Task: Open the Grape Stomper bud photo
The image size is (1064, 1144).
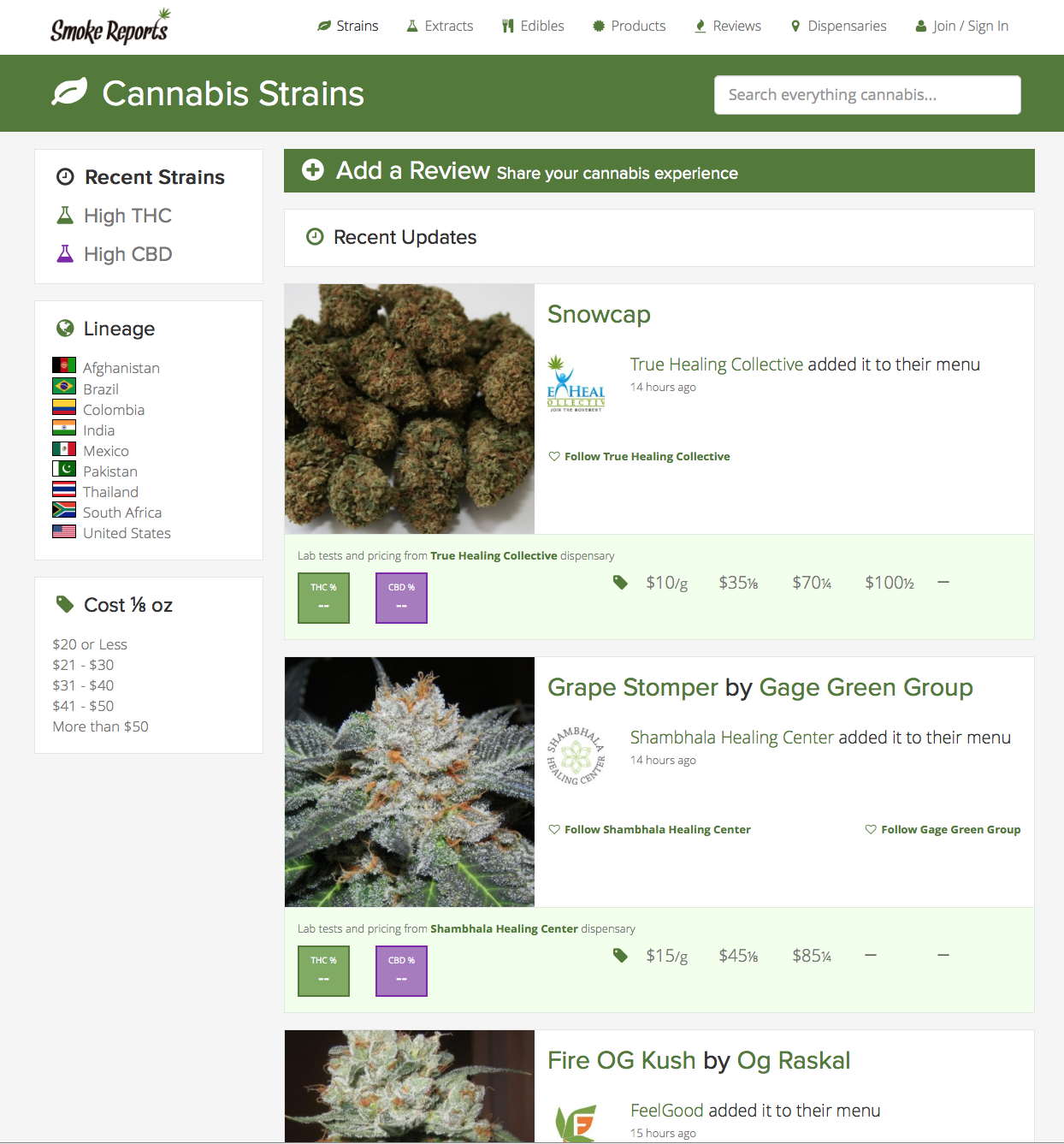Action: tap(410, 782)
